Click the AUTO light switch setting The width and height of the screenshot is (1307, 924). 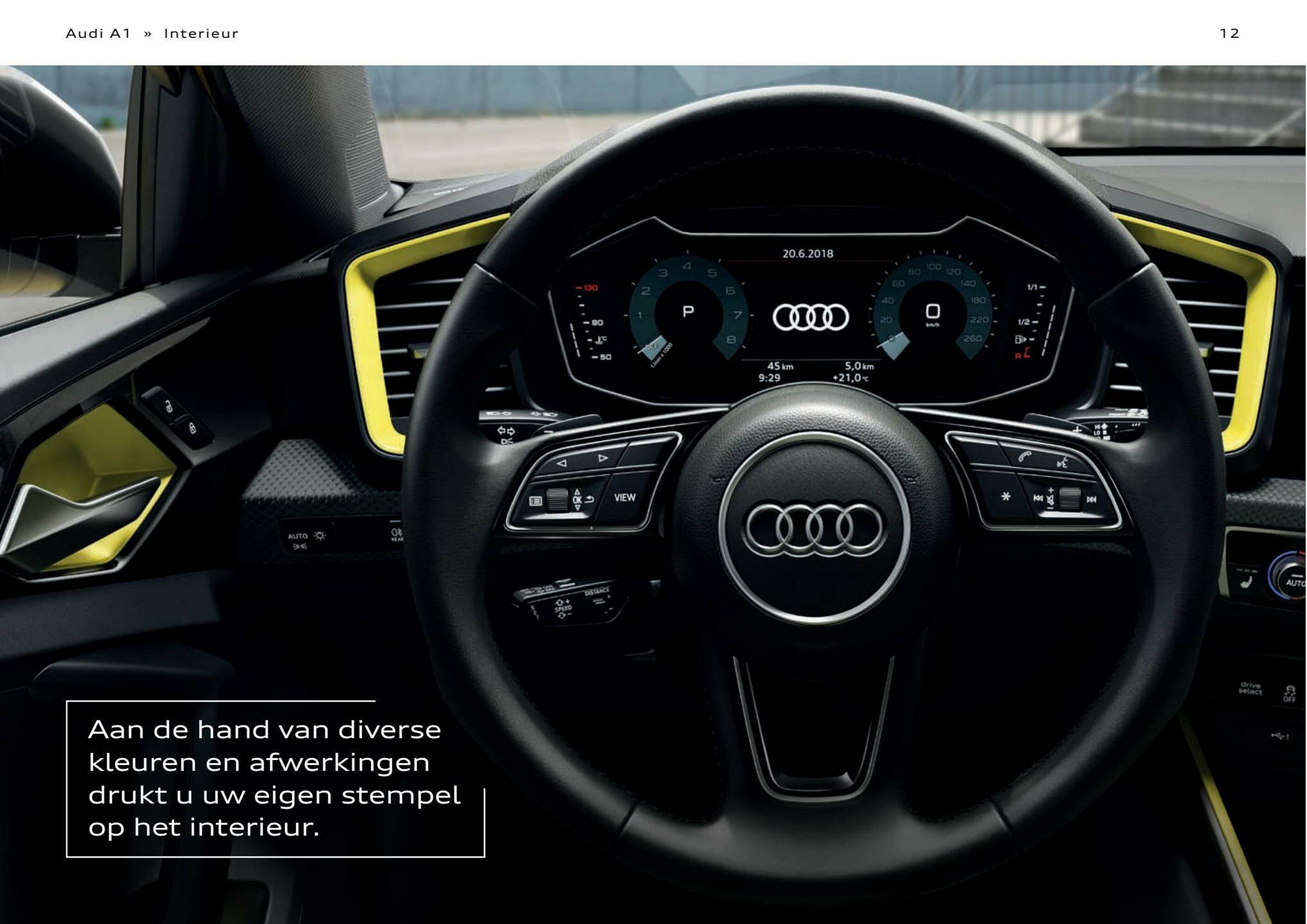click(298, 536)
